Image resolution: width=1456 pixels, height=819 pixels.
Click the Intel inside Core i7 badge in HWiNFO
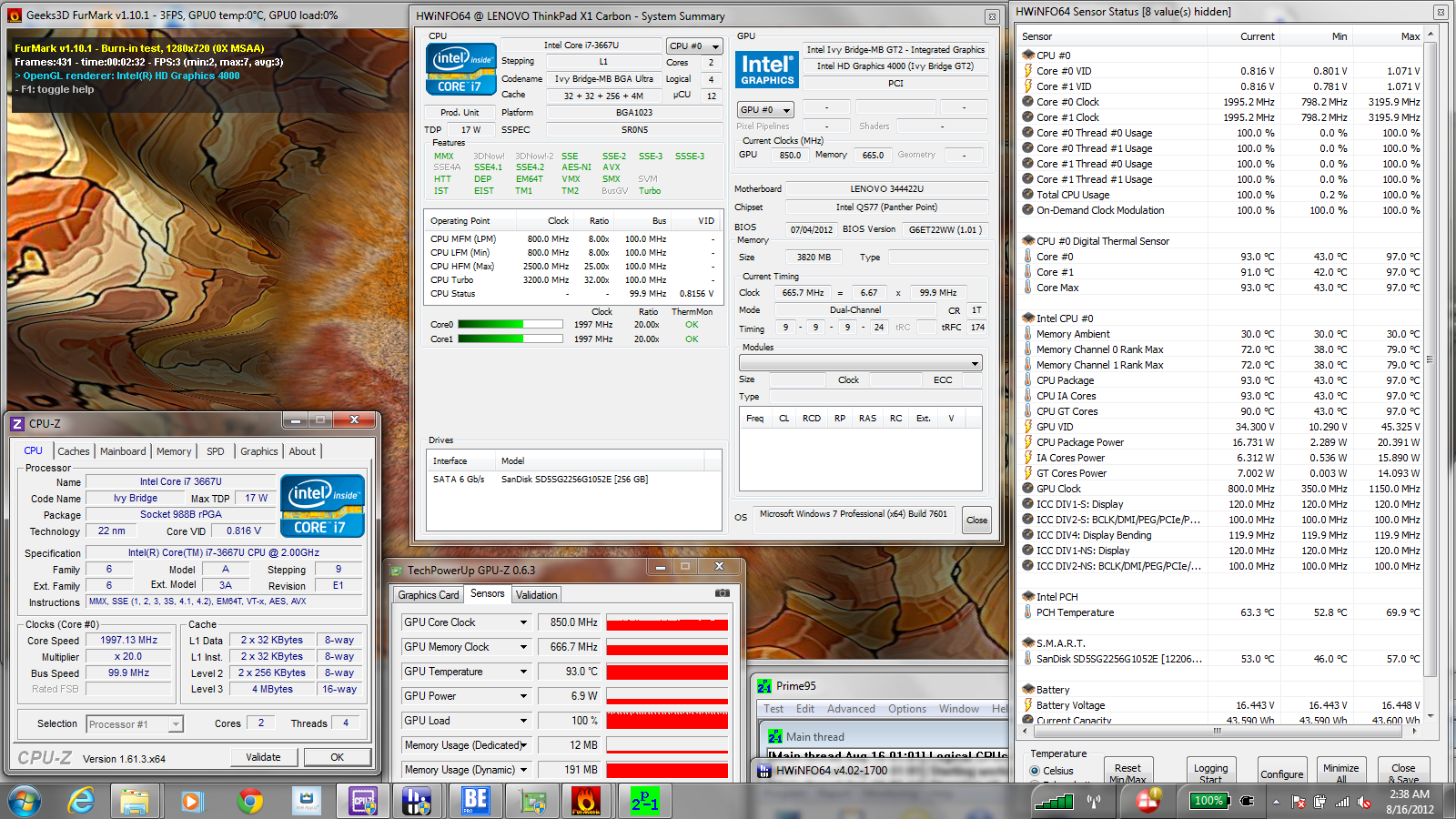click(460, 69)
